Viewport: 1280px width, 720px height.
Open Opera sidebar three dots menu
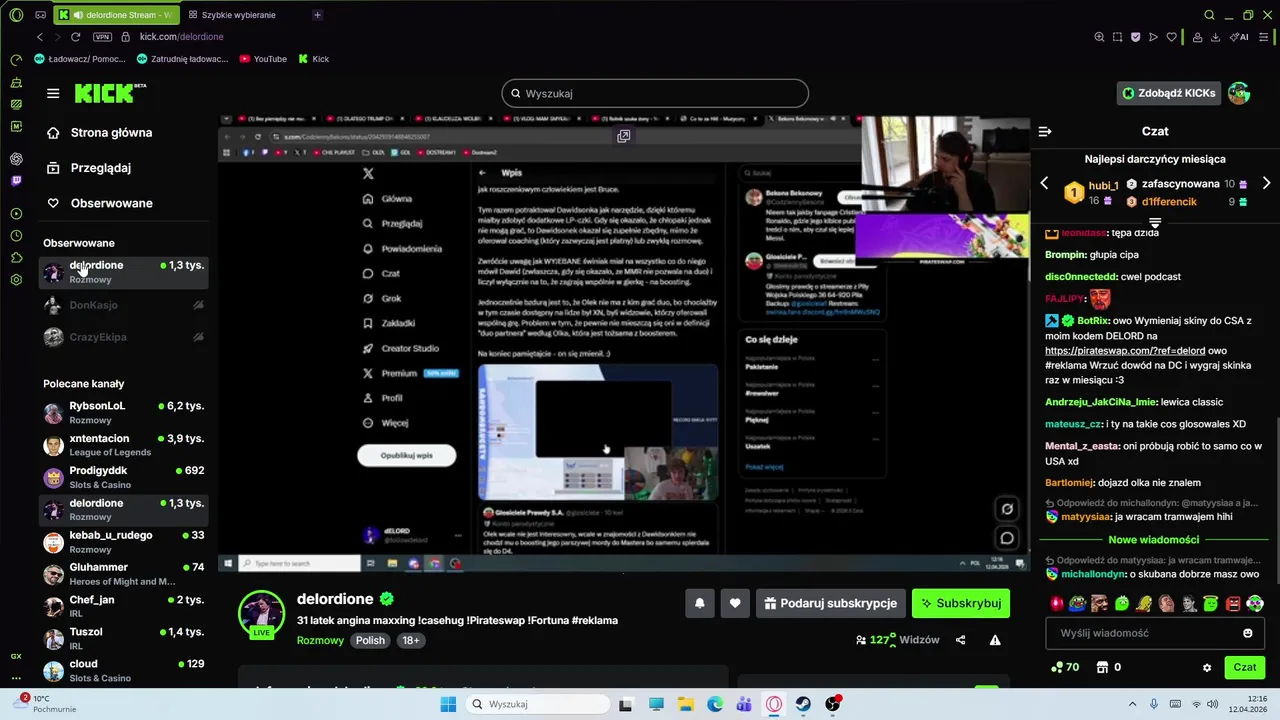coord(16,677)
